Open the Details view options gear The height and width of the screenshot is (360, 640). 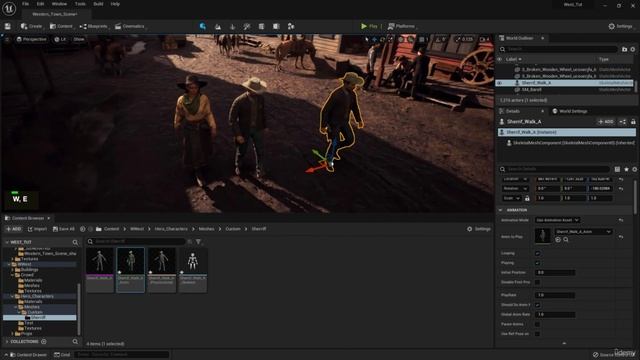coord(634,169)
